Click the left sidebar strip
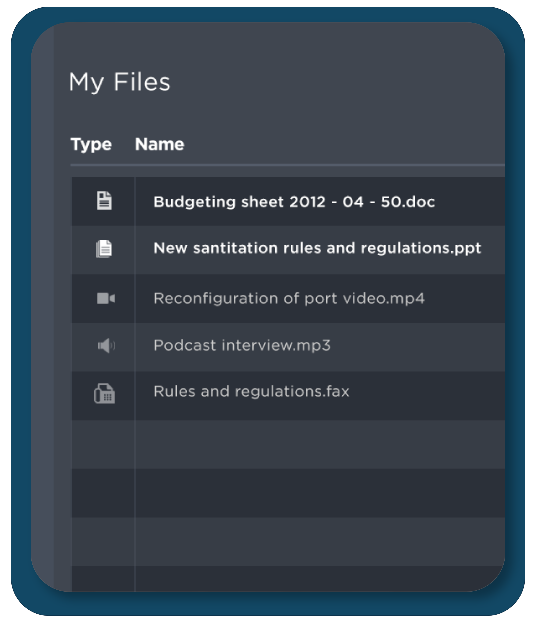Image resolution: width=535 pixels, height=623 pixels. point(42,306)
